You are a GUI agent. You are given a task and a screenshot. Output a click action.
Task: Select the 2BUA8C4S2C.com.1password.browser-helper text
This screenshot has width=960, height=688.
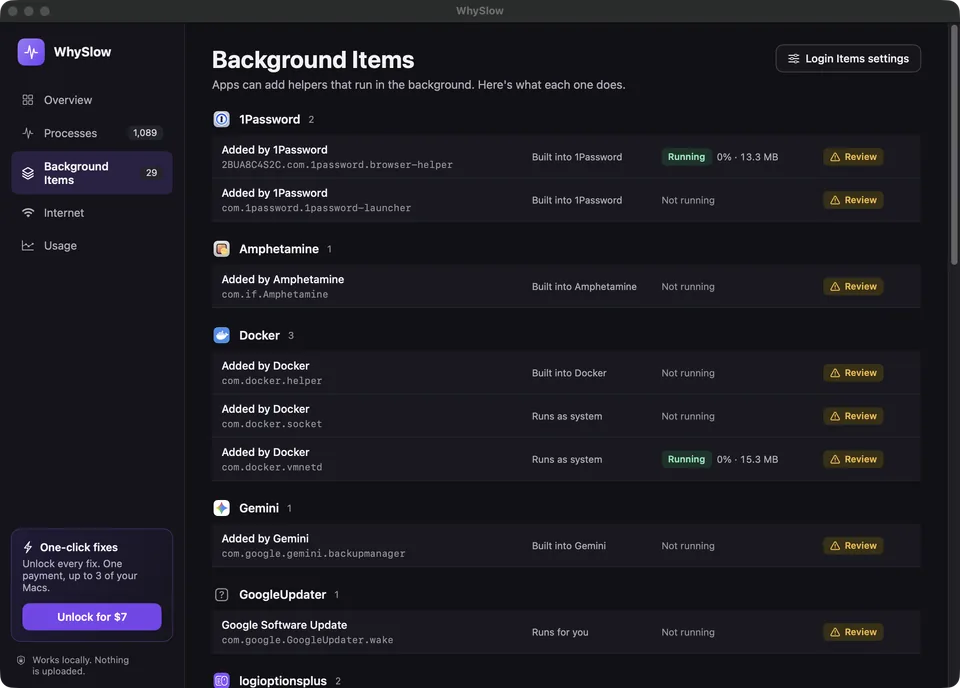337,165
